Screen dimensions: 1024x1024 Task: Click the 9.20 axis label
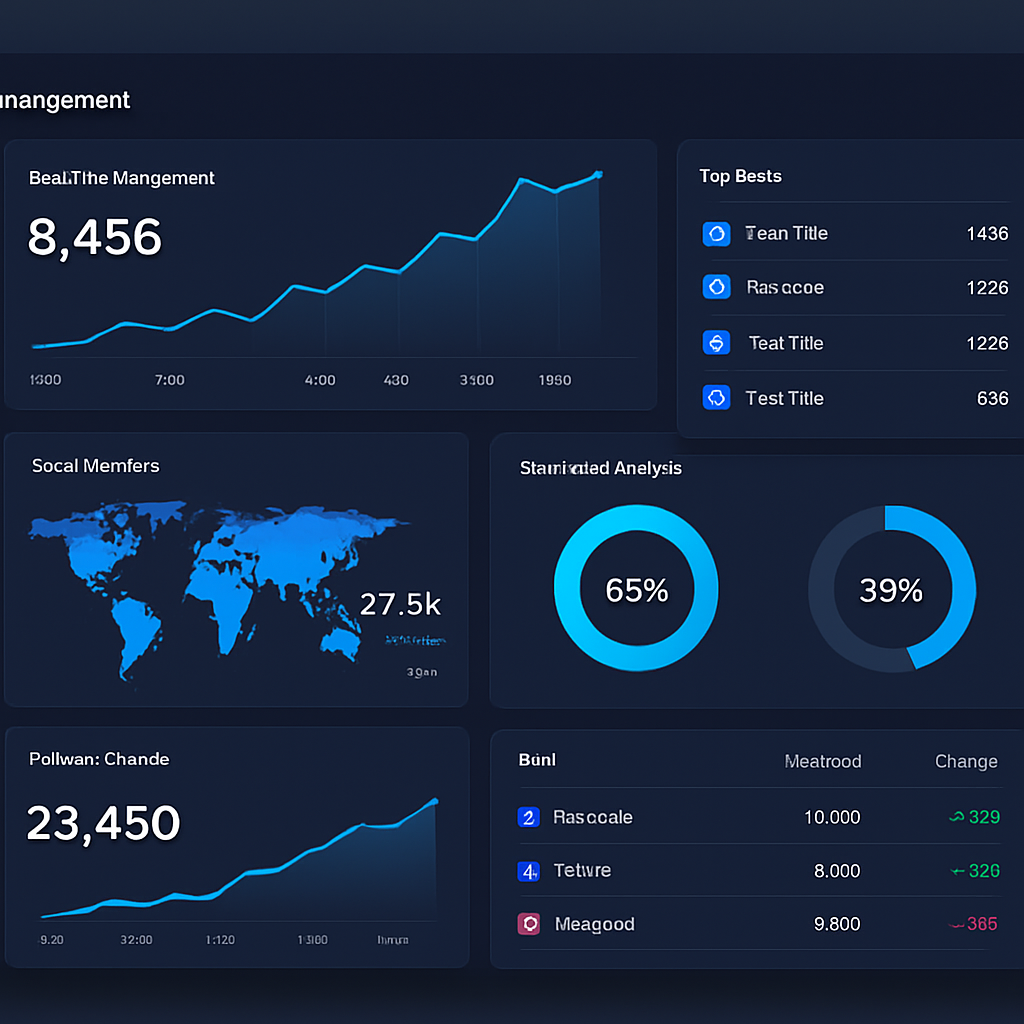click(52, 940)
